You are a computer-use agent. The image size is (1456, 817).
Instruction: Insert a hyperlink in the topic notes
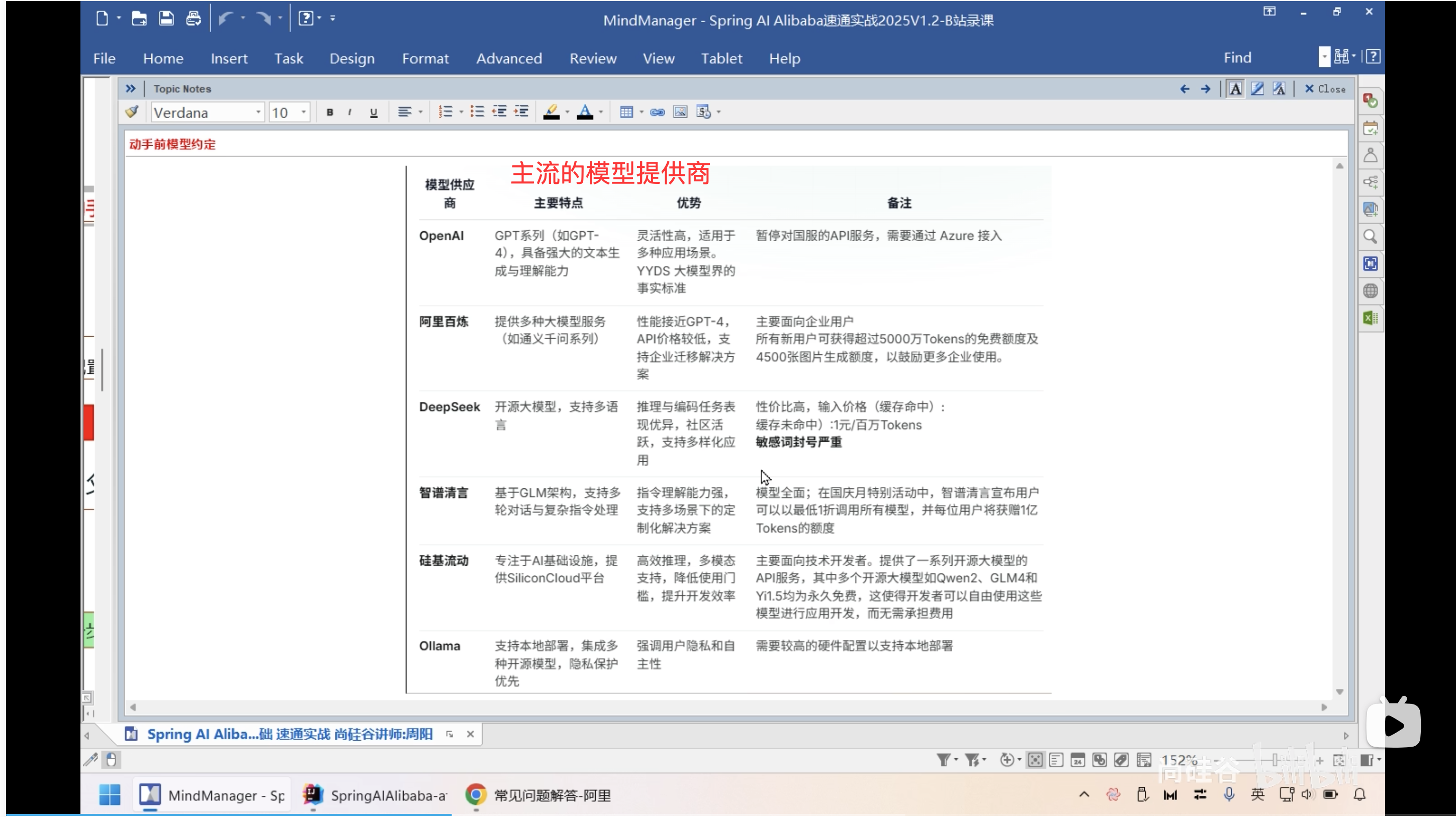[x=657, y=112]
